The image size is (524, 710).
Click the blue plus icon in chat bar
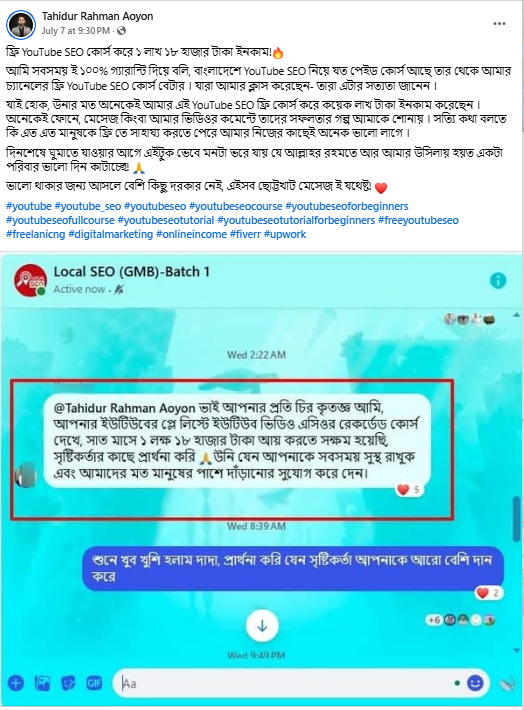point(16,683)
